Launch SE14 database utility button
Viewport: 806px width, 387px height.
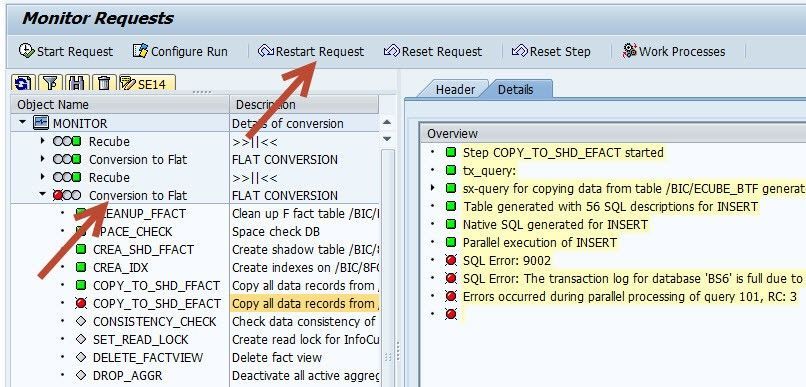coord(147,83)
